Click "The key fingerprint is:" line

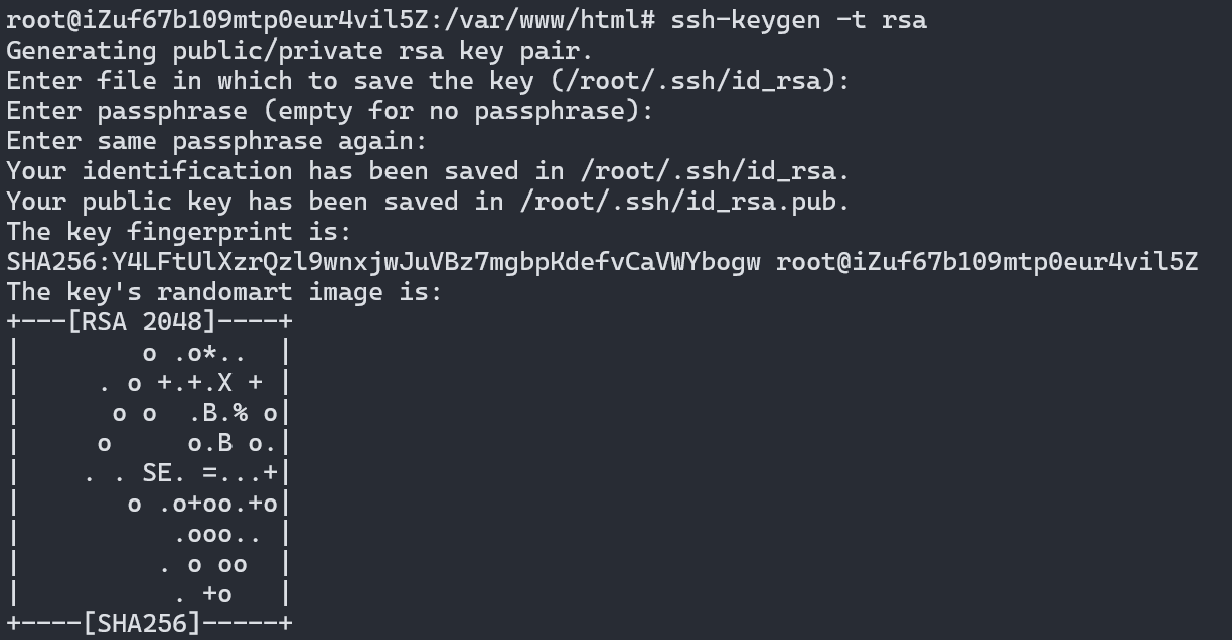179,231
